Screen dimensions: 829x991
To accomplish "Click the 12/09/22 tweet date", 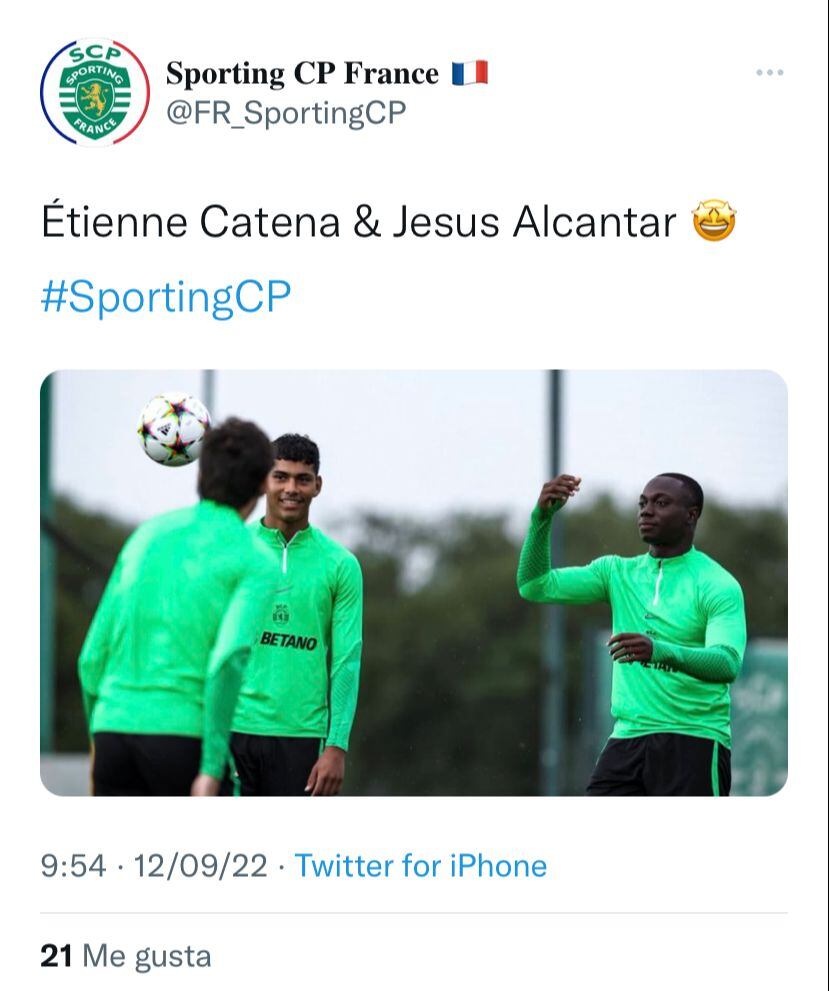I will coord(200,866).
